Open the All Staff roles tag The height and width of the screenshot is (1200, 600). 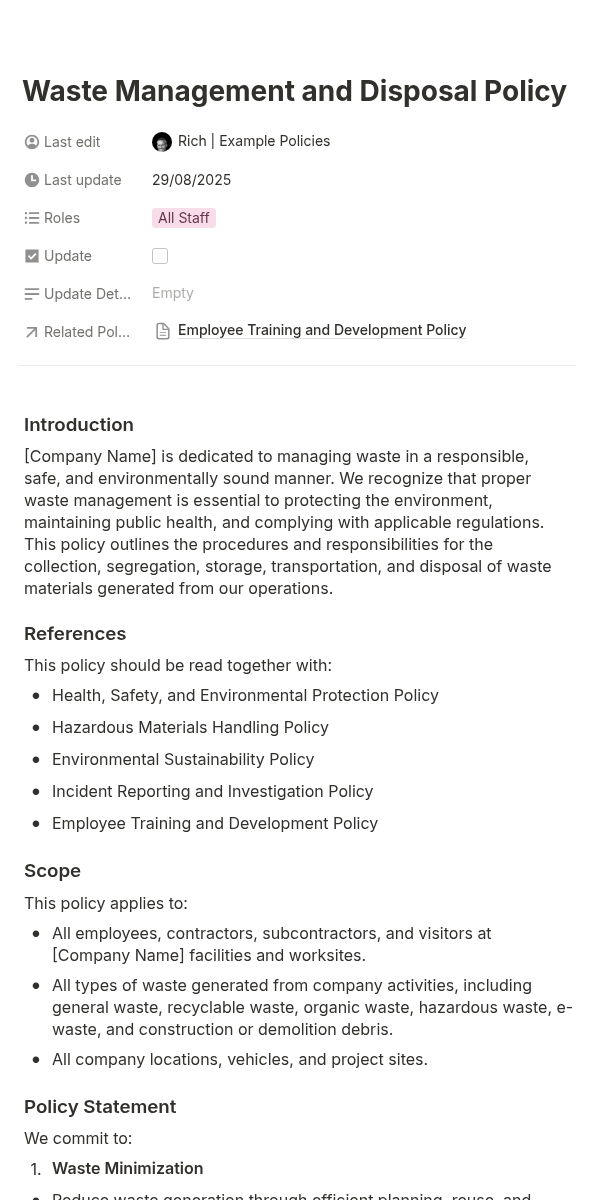[184, 218]
